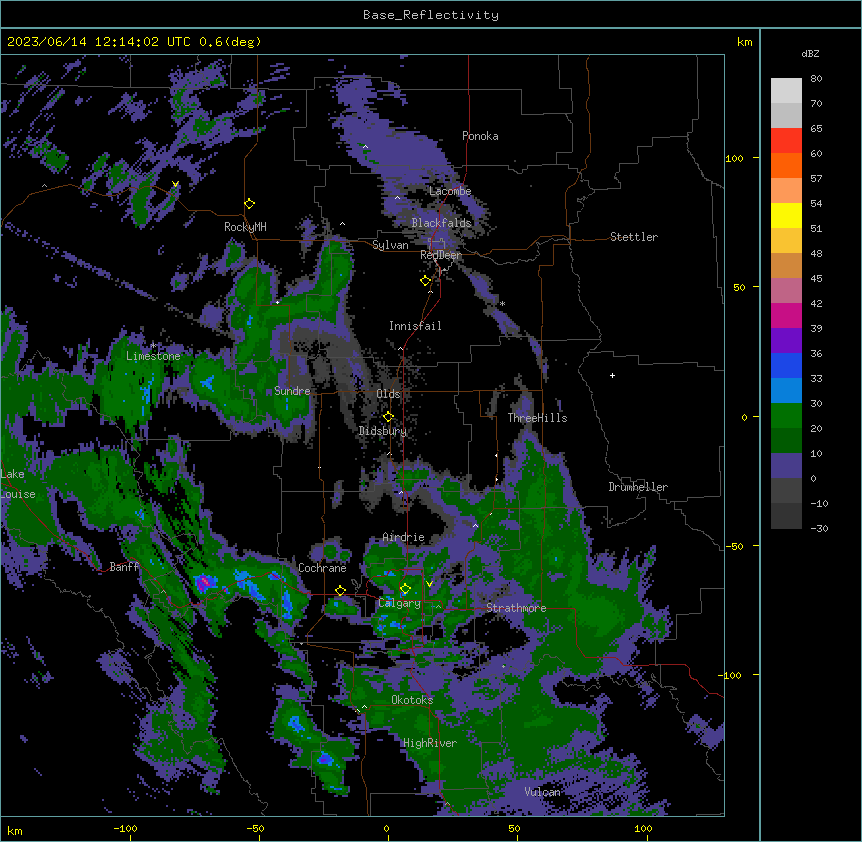862x842 pixels.
Task: Click the Didsbury town label
Action: click(383, 431)
